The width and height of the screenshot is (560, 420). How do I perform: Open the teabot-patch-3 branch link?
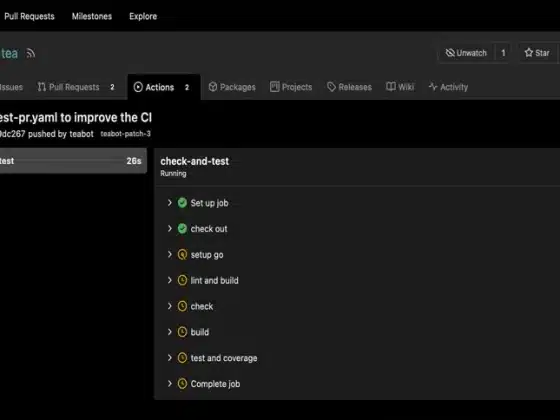click(x=125, y=134)
